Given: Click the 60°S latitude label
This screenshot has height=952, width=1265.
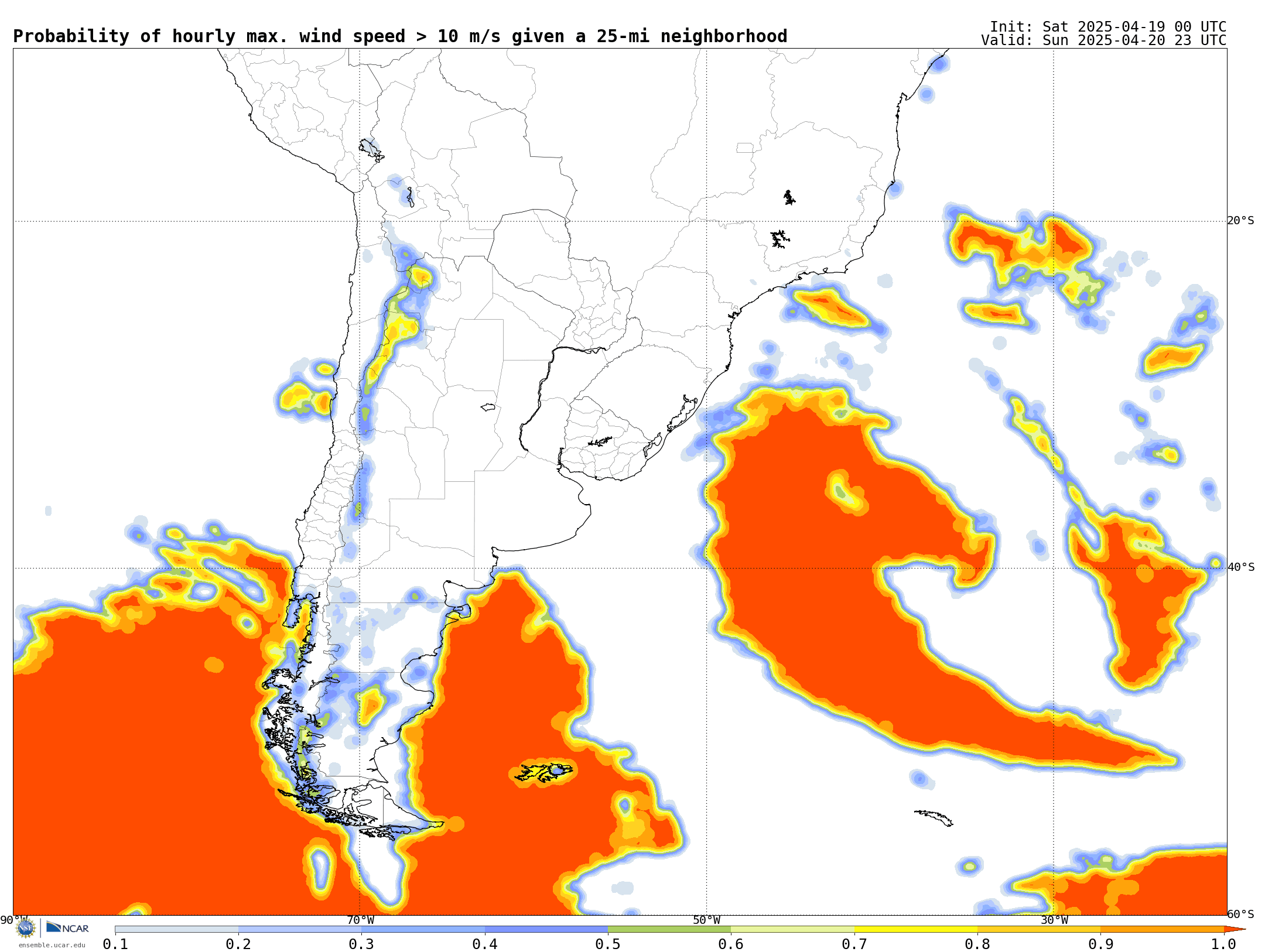Looking at the screenshot, I should 1241,915.
